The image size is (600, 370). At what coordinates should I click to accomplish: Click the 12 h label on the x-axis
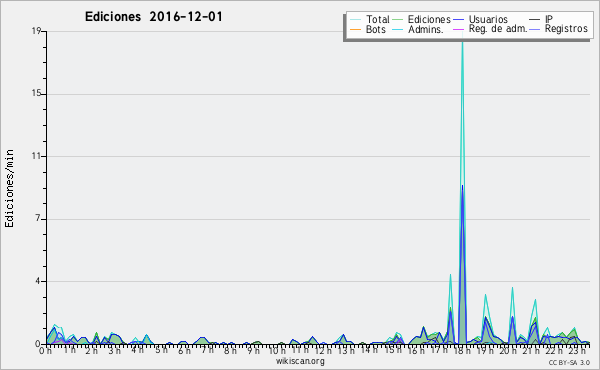(323, 350)
